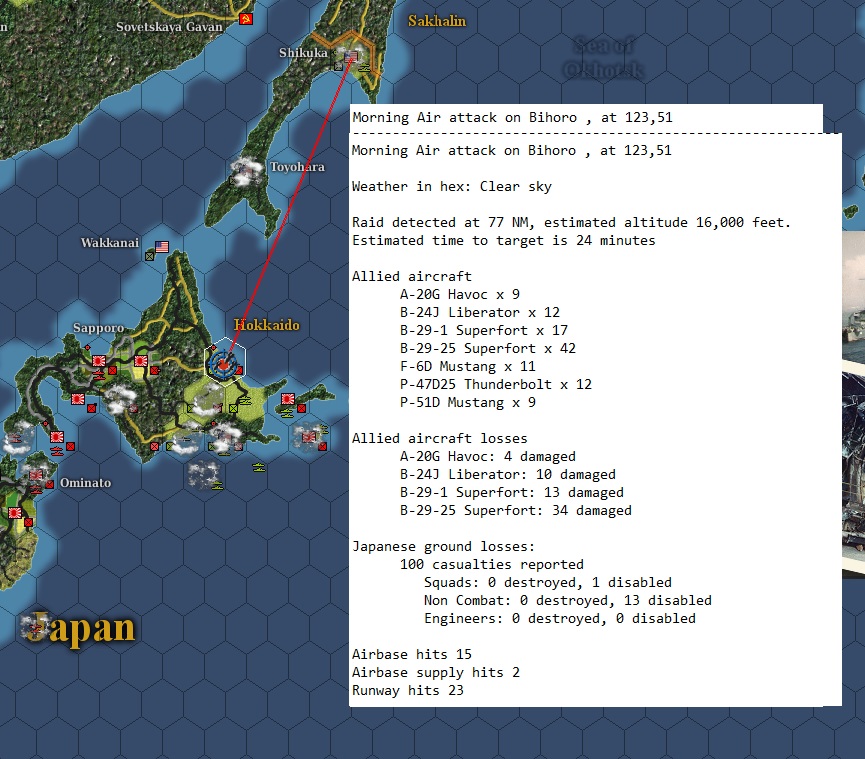Click the Sovetskaya Gavan label
Screen dimensions: 865x759
(x=169, y=26)
